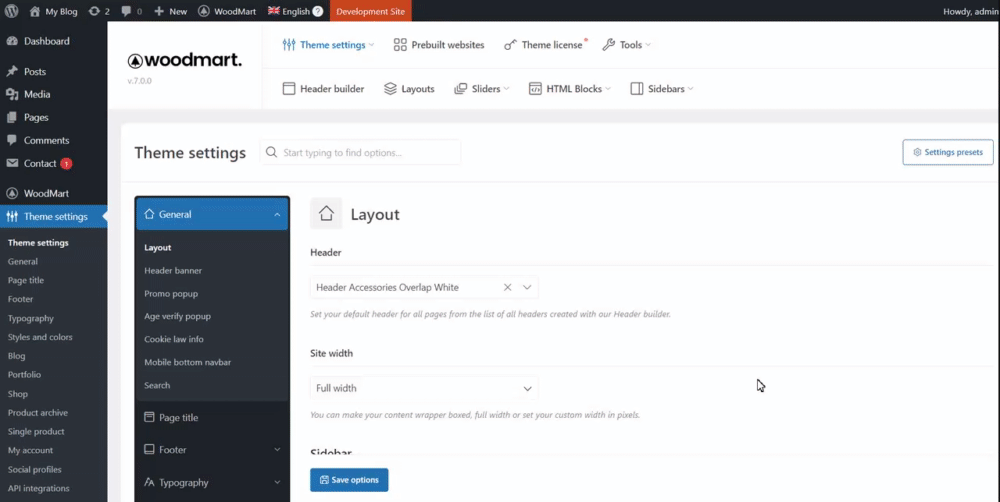Open Settings presets button
The image size is (1000, 502).
(948, 152)
